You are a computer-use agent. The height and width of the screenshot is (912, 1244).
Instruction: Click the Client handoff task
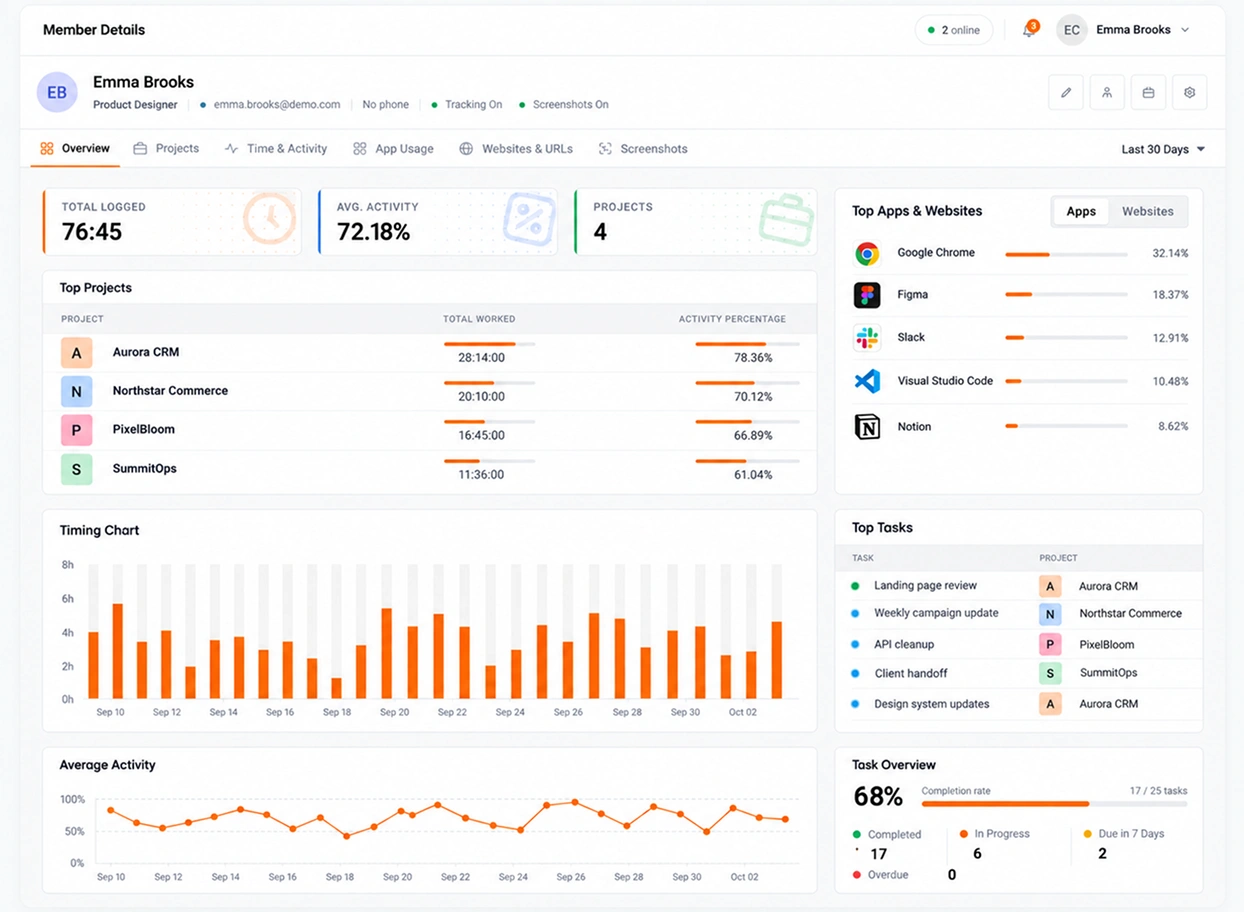click(x=911, y=674)
